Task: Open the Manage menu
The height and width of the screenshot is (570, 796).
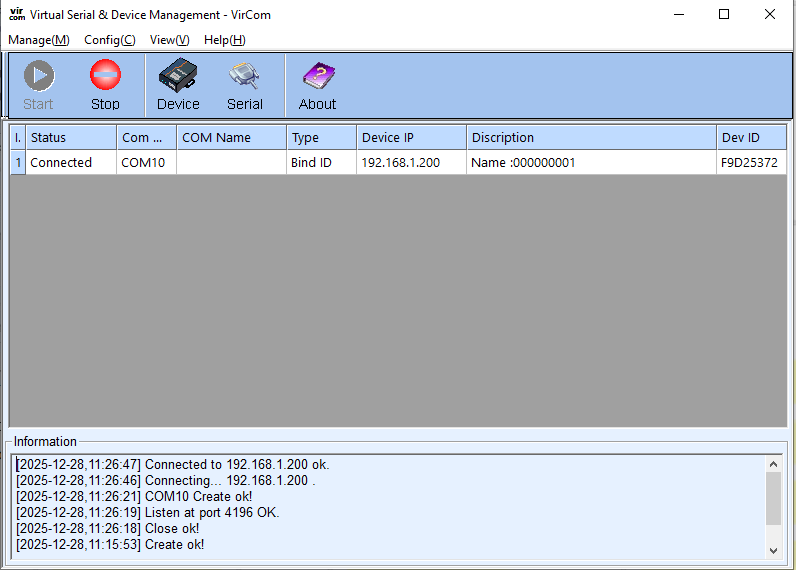Action: (x=39, y=40)
